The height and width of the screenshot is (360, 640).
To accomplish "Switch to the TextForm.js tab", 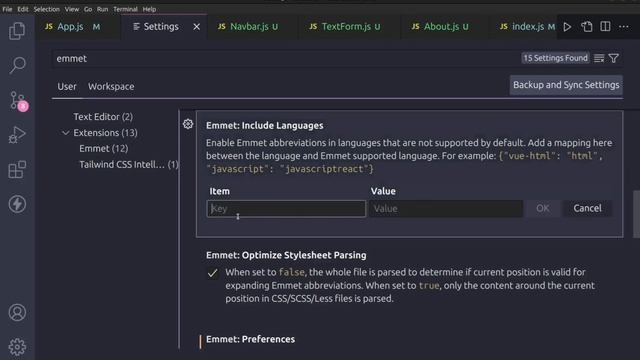I will click(345, 27).
